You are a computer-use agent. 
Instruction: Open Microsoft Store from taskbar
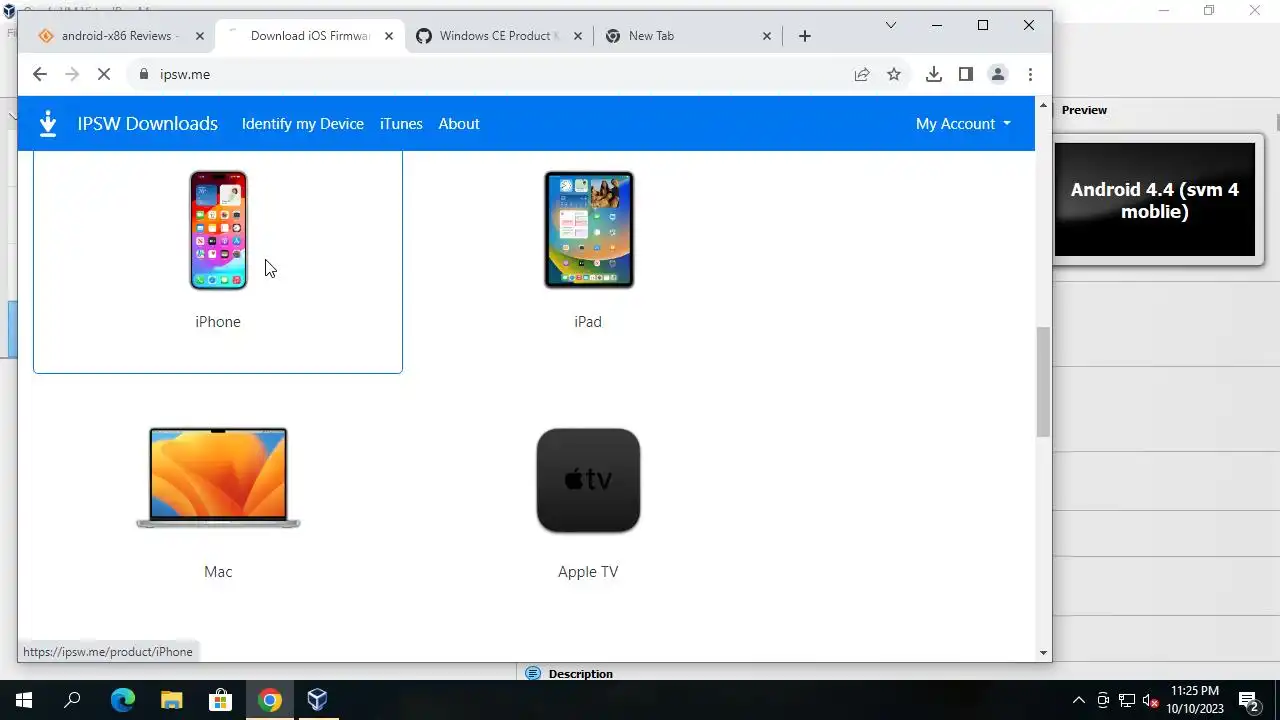tap(220, 700)
